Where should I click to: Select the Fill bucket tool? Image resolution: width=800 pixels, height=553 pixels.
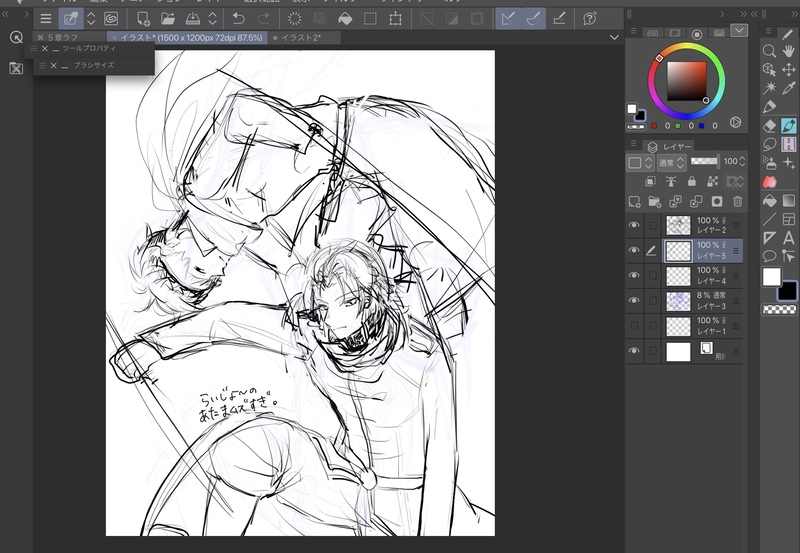tap(769, 200)
